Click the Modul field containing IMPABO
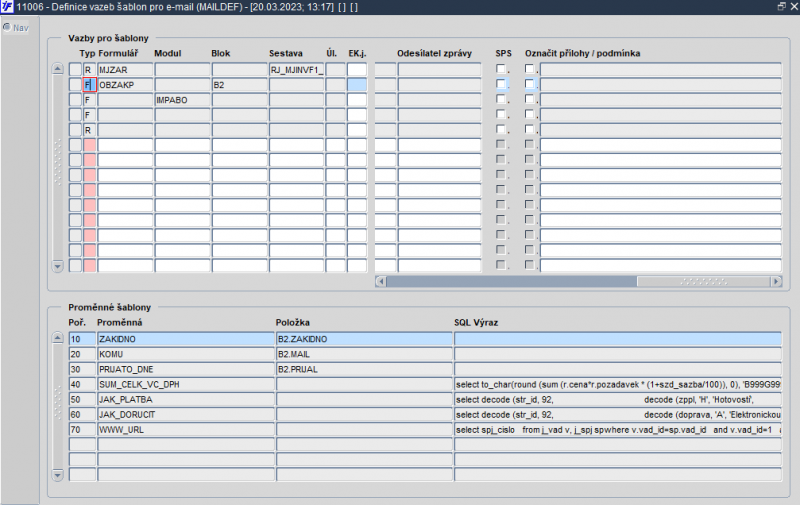800x505 pixels. tap(181, 100)
